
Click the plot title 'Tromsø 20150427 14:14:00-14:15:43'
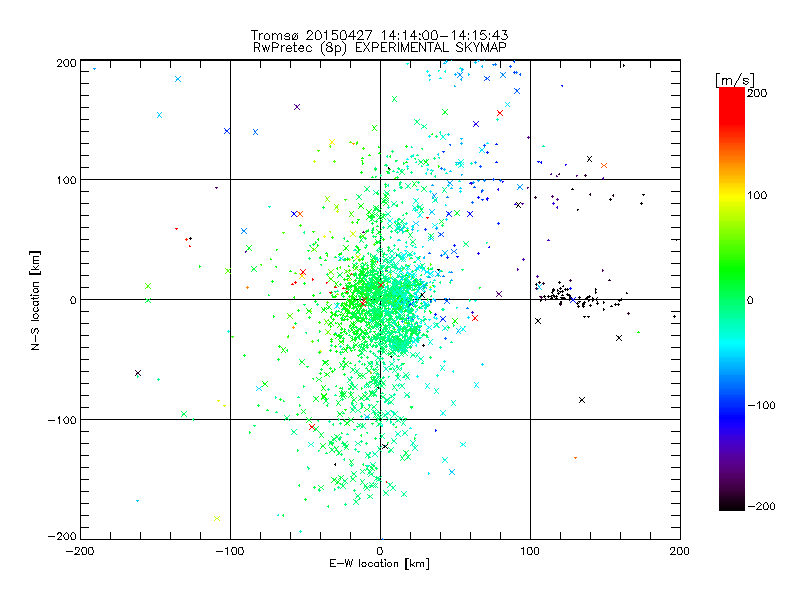coord(379,35)
